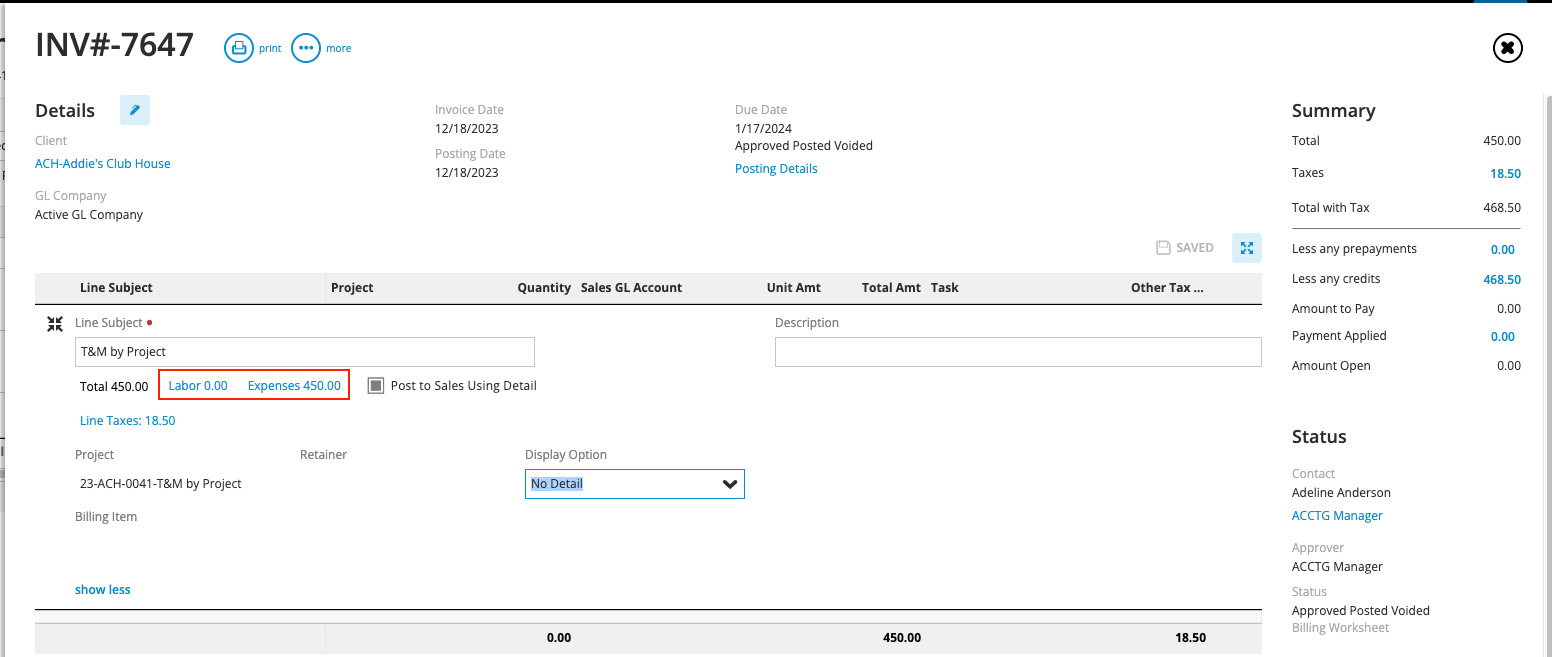The image size is (1552, 657).
Task: Open ACH-Addie's Club House client link
Action: [x=103, y=164]
